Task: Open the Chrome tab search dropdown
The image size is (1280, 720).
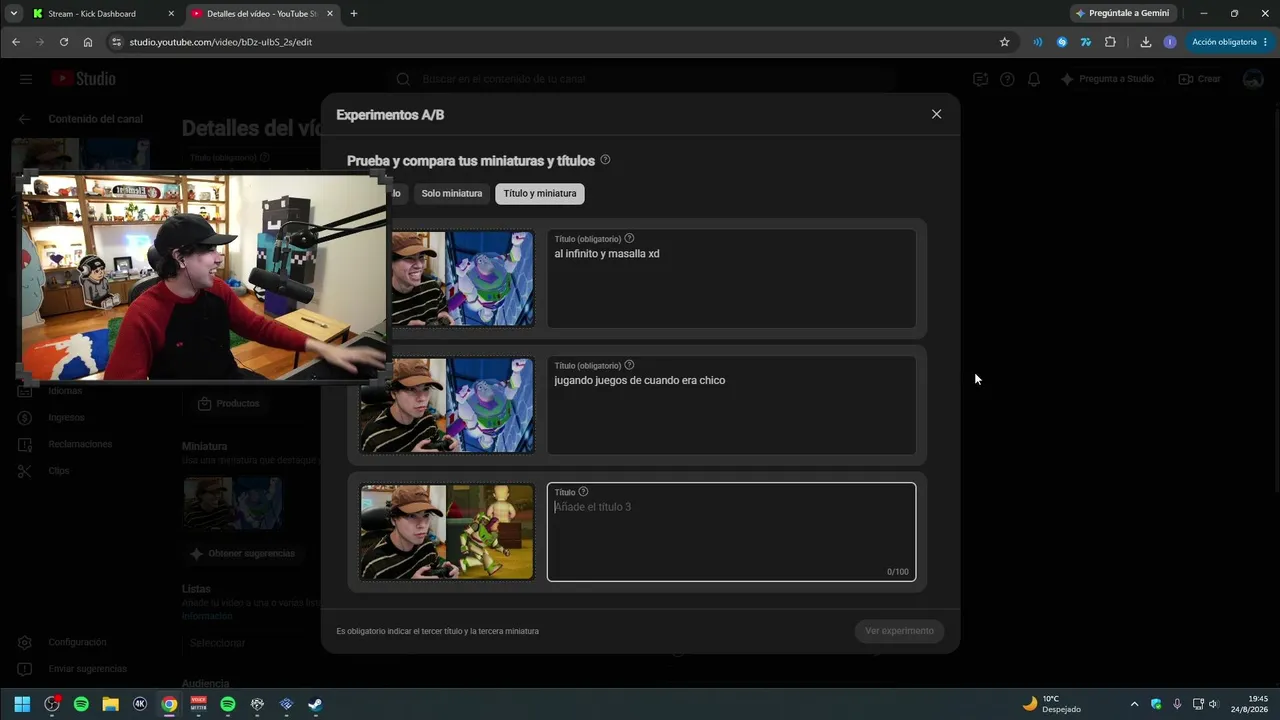Action: pyautogui.click(x=13, y=14)
